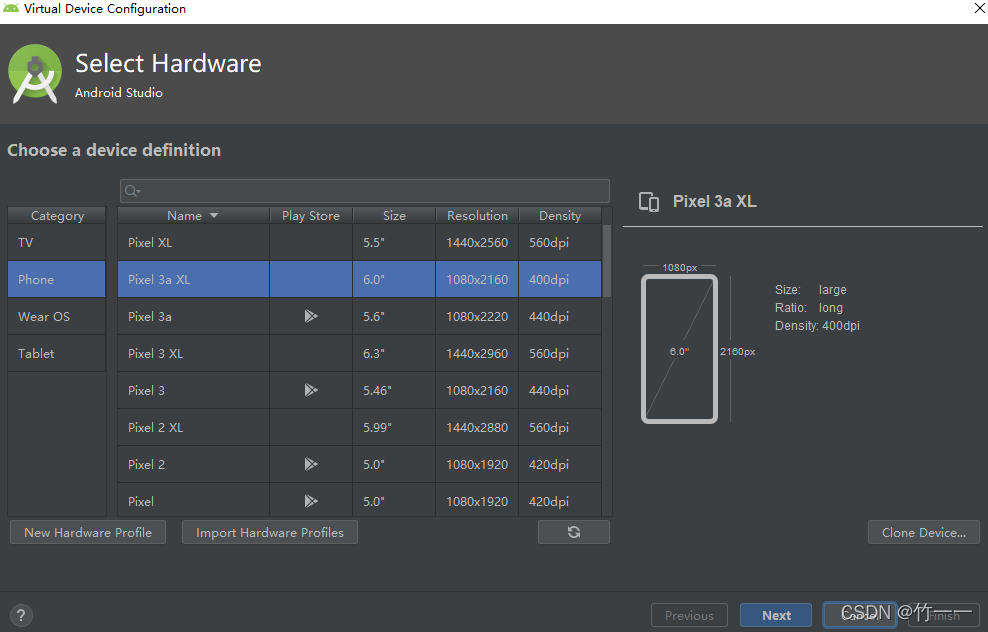Click the 6.3" size cell
The image size is (988, 632).
(394, 353)
